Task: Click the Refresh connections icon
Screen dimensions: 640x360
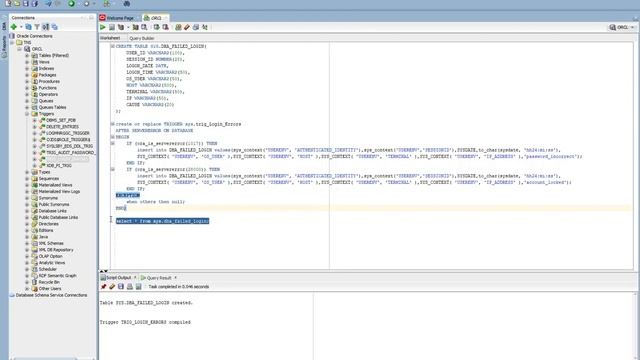Action: (x=28, y=27)
